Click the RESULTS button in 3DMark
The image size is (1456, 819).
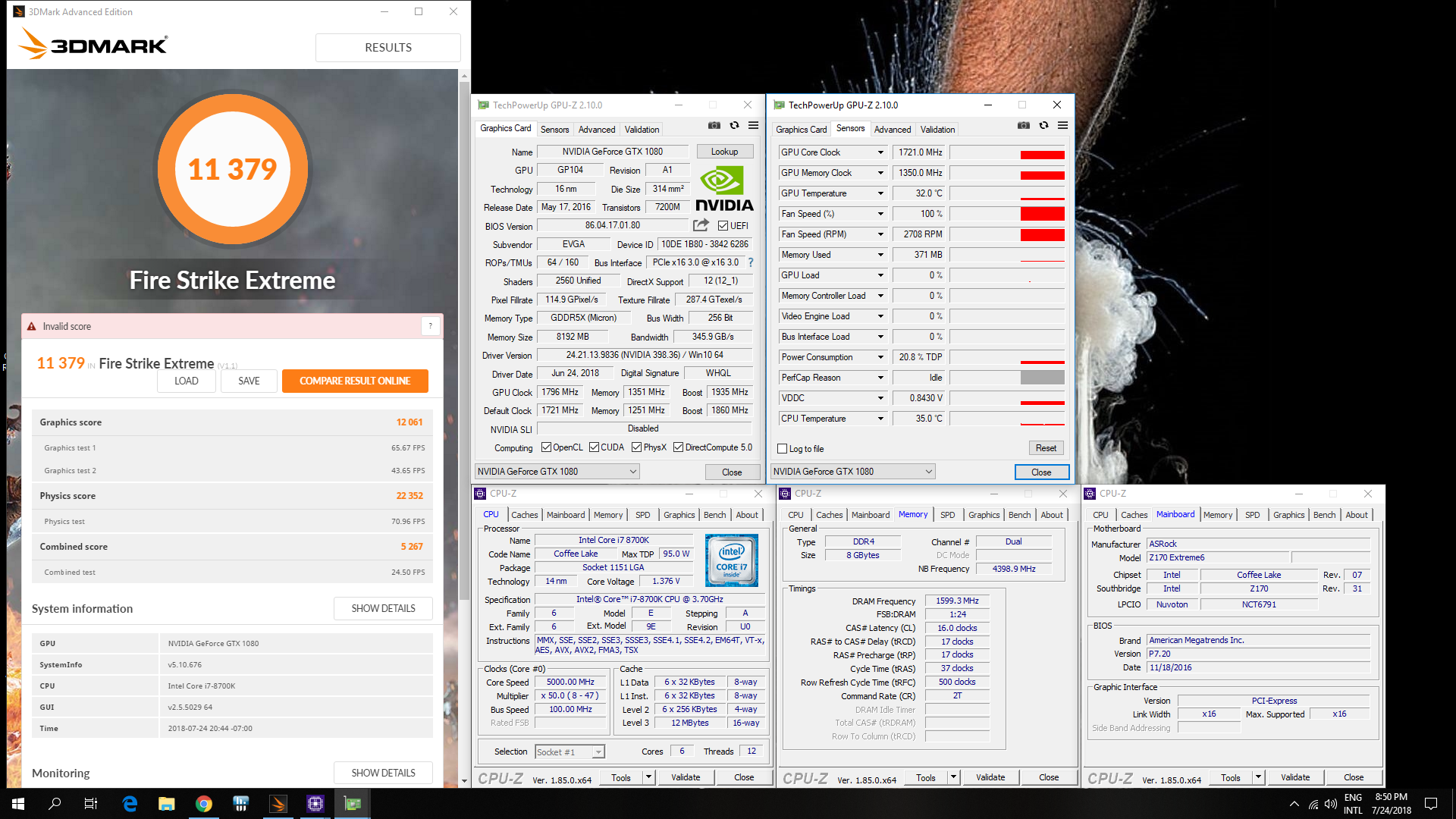pos(388,47)
